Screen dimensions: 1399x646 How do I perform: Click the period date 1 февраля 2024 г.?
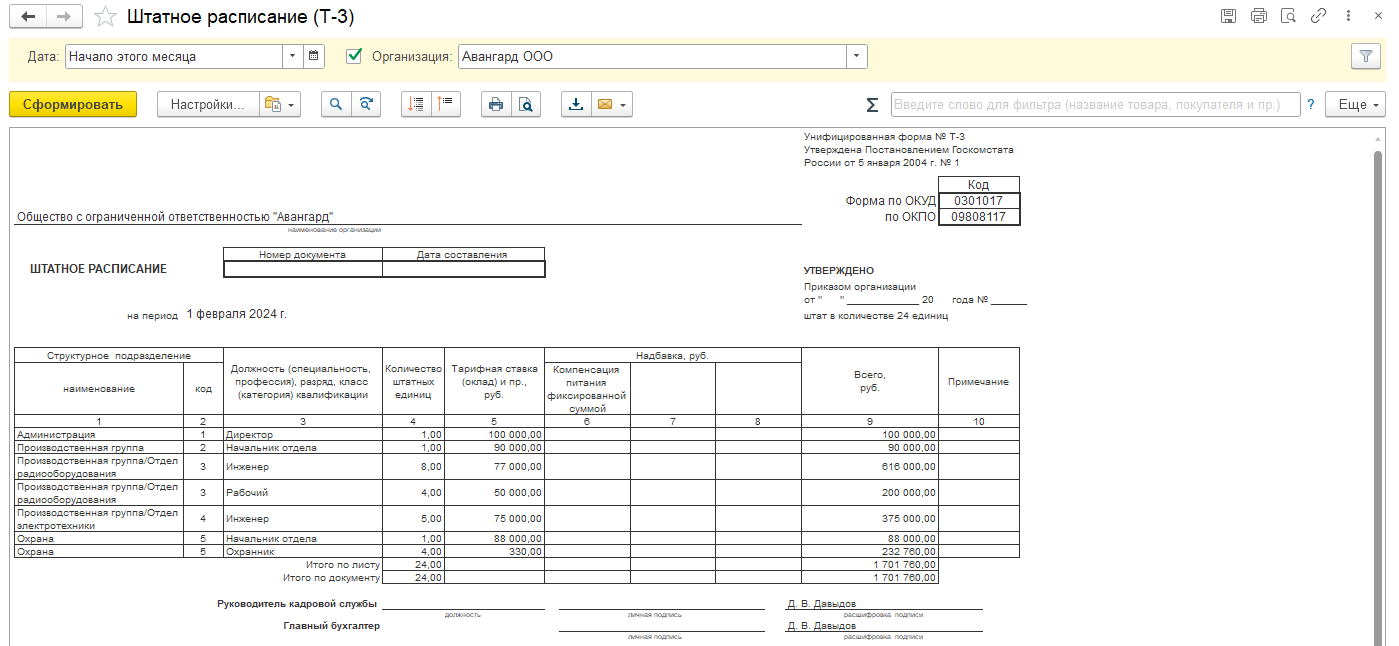[237, 314]
